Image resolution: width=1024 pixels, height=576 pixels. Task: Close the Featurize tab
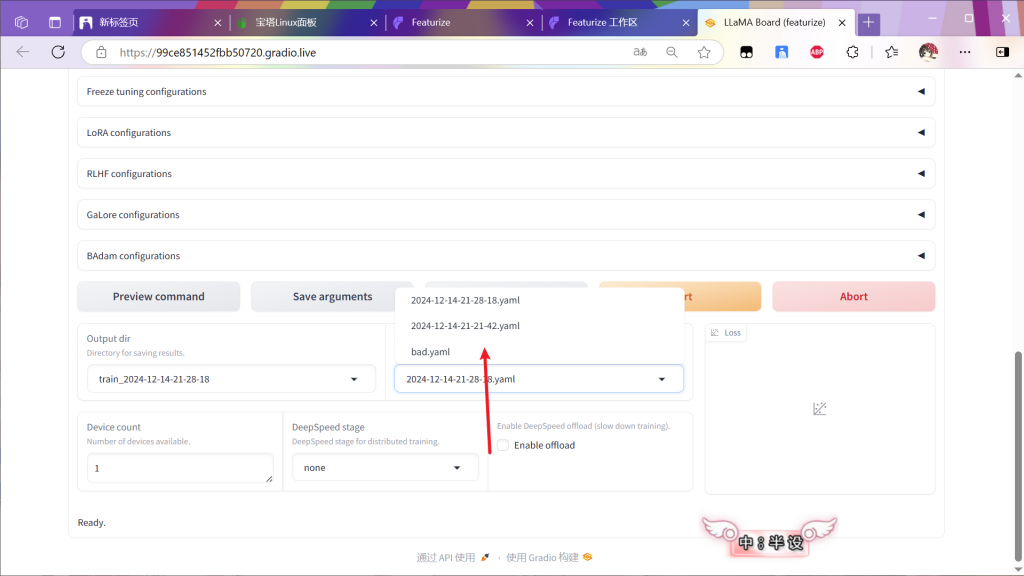[x=530, y=23]
